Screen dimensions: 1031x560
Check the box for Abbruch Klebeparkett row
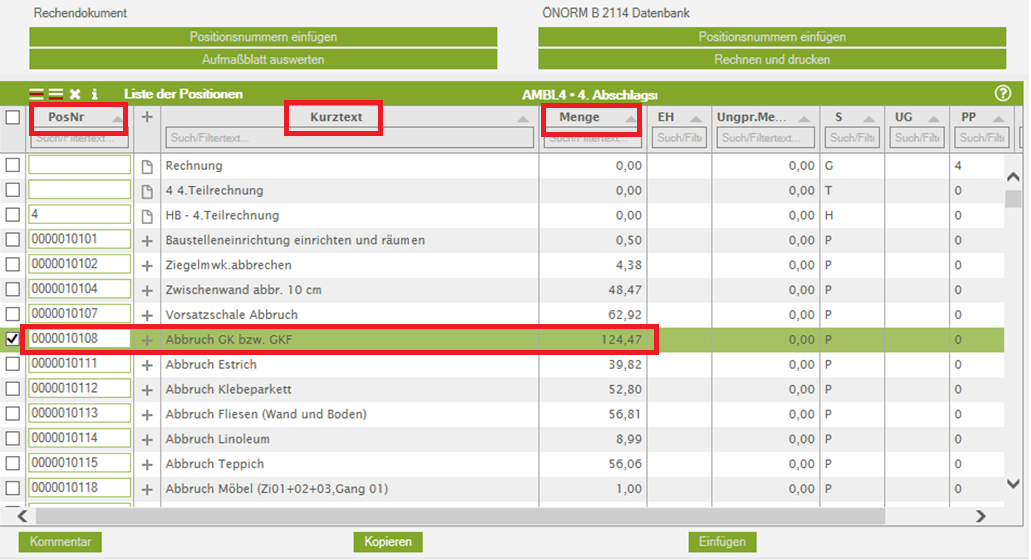(x=13, y=389)
